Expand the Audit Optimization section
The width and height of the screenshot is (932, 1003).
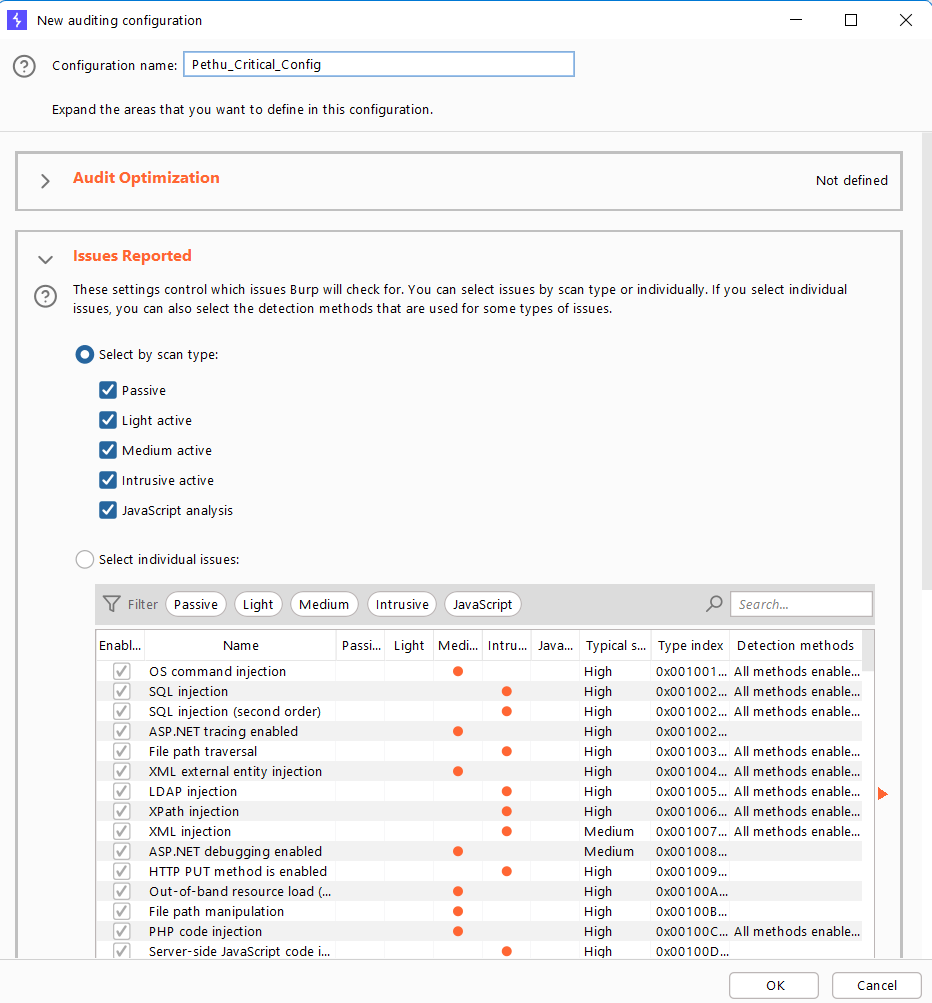[x=45, y=181]
